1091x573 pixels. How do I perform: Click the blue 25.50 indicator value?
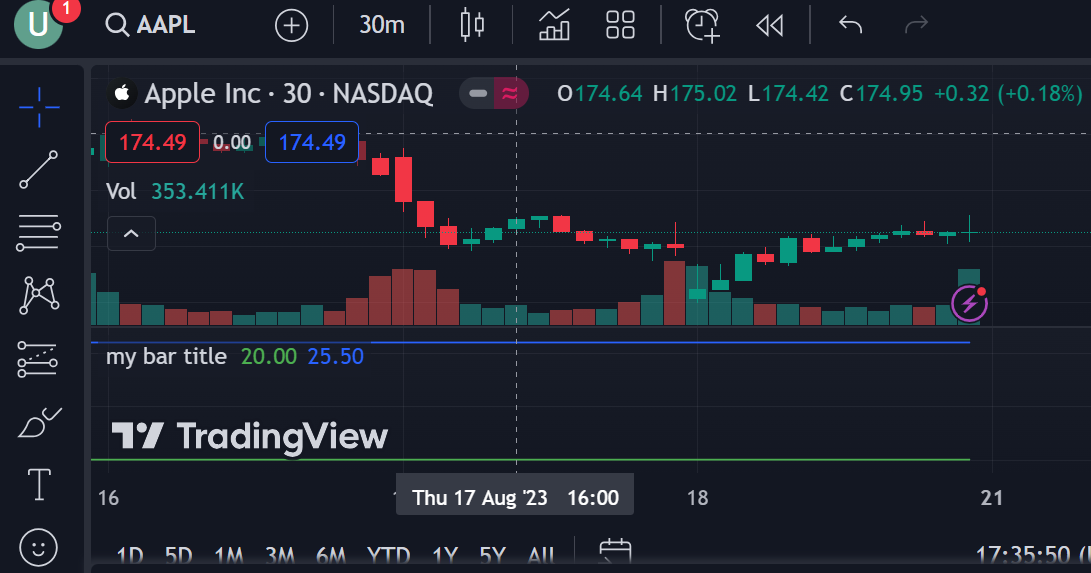click(x=335, y=357)
